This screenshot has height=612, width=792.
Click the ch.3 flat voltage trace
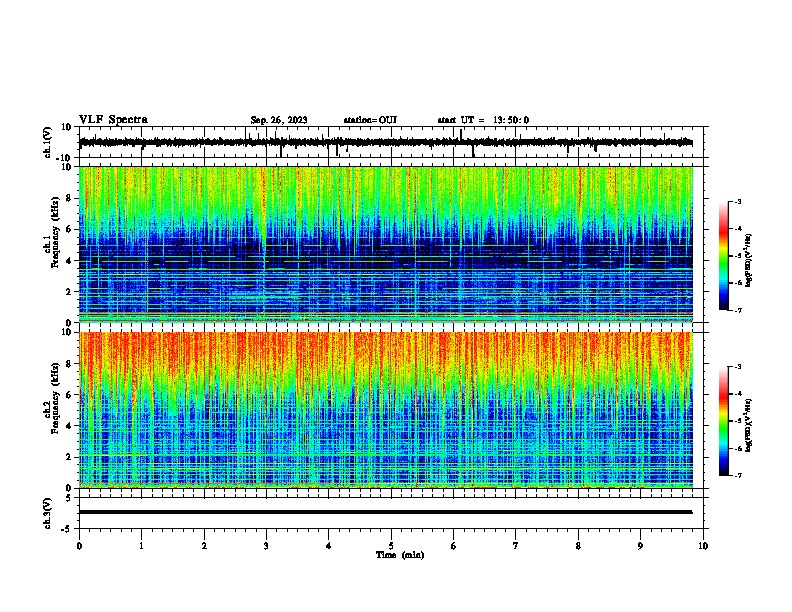(x=385, y=512)
